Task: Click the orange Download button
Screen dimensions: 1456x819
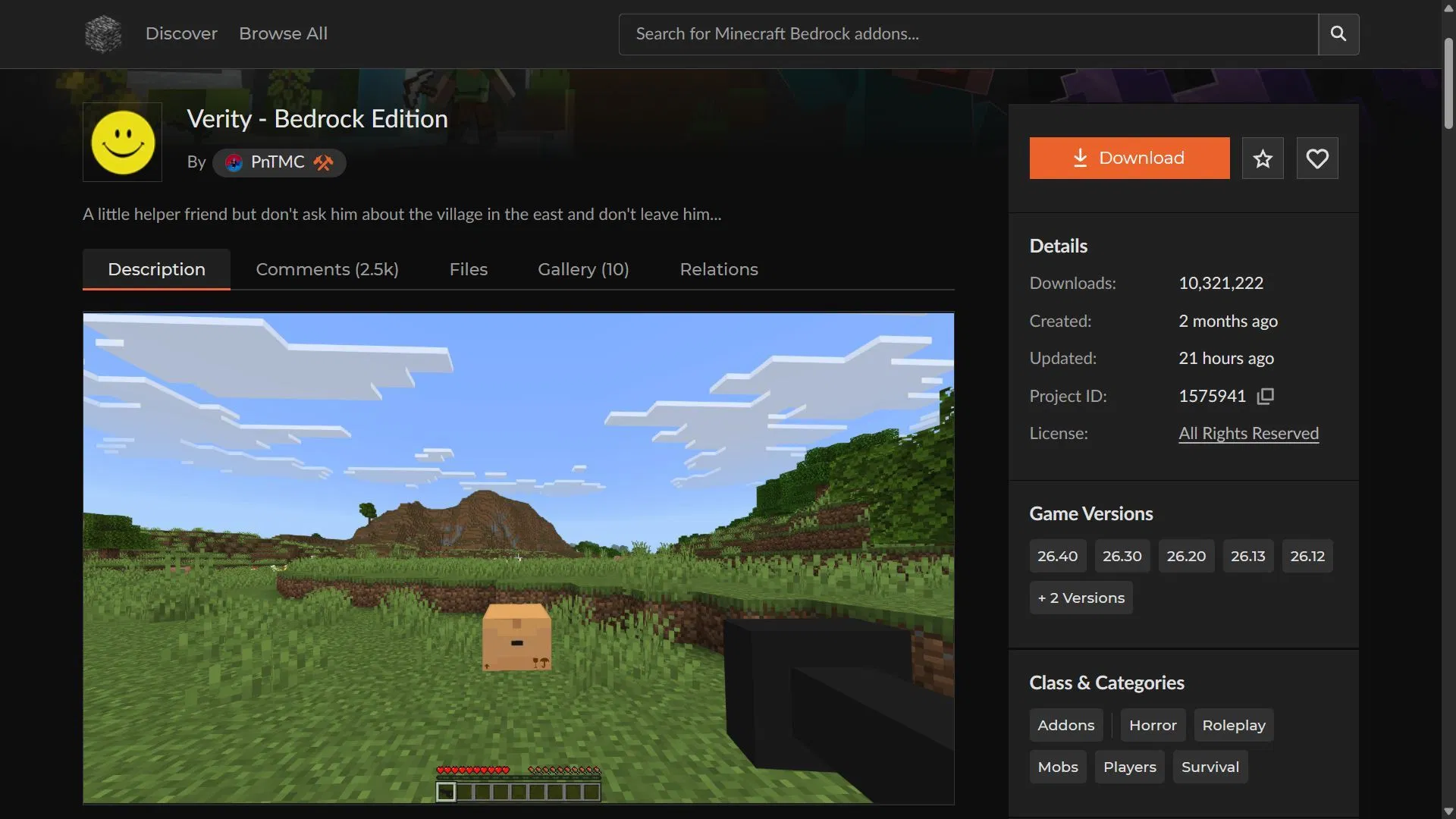Action: point(1129,158)
